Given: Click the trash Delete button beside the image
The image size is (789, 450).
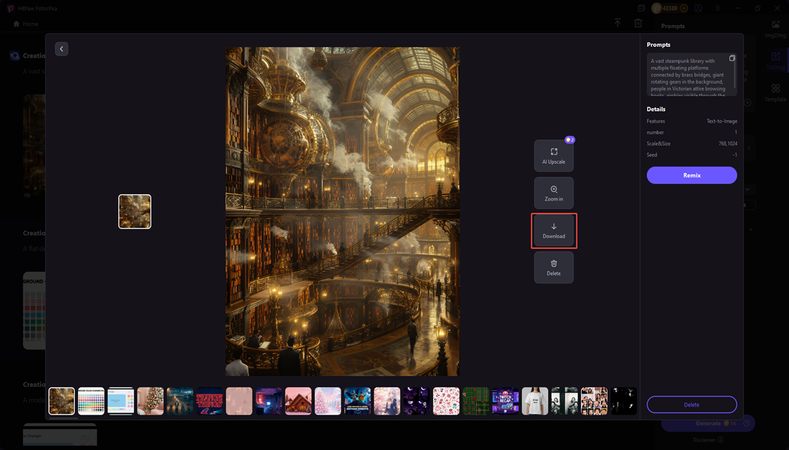Looking at the screenshot, I should tap(553, 267).
